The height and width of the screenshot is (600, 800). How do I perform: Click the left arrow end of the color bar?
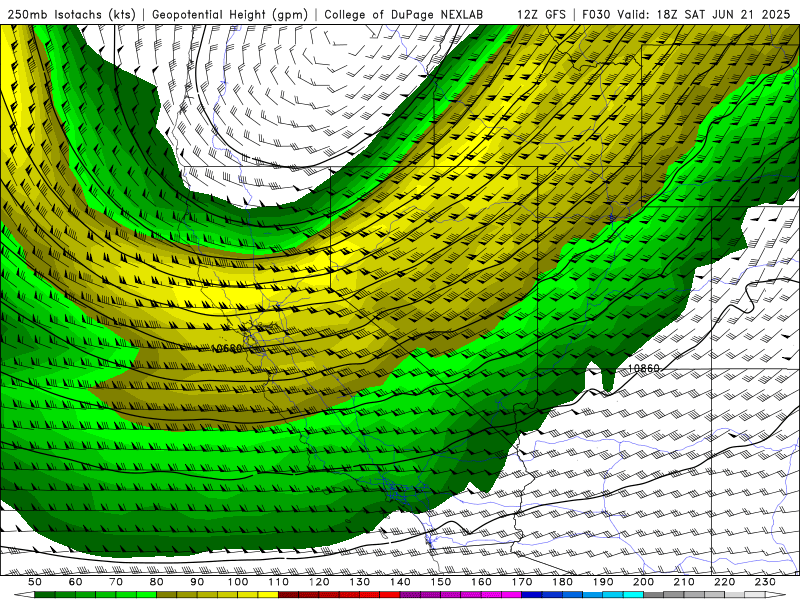24,595
